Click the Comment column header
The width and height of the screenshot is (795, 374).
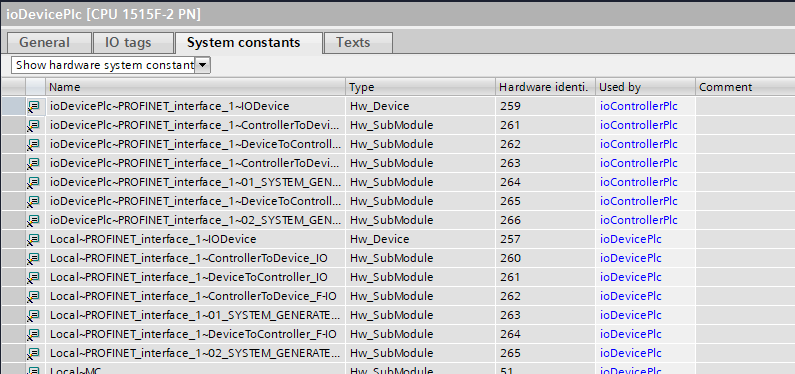pos(745,87)
